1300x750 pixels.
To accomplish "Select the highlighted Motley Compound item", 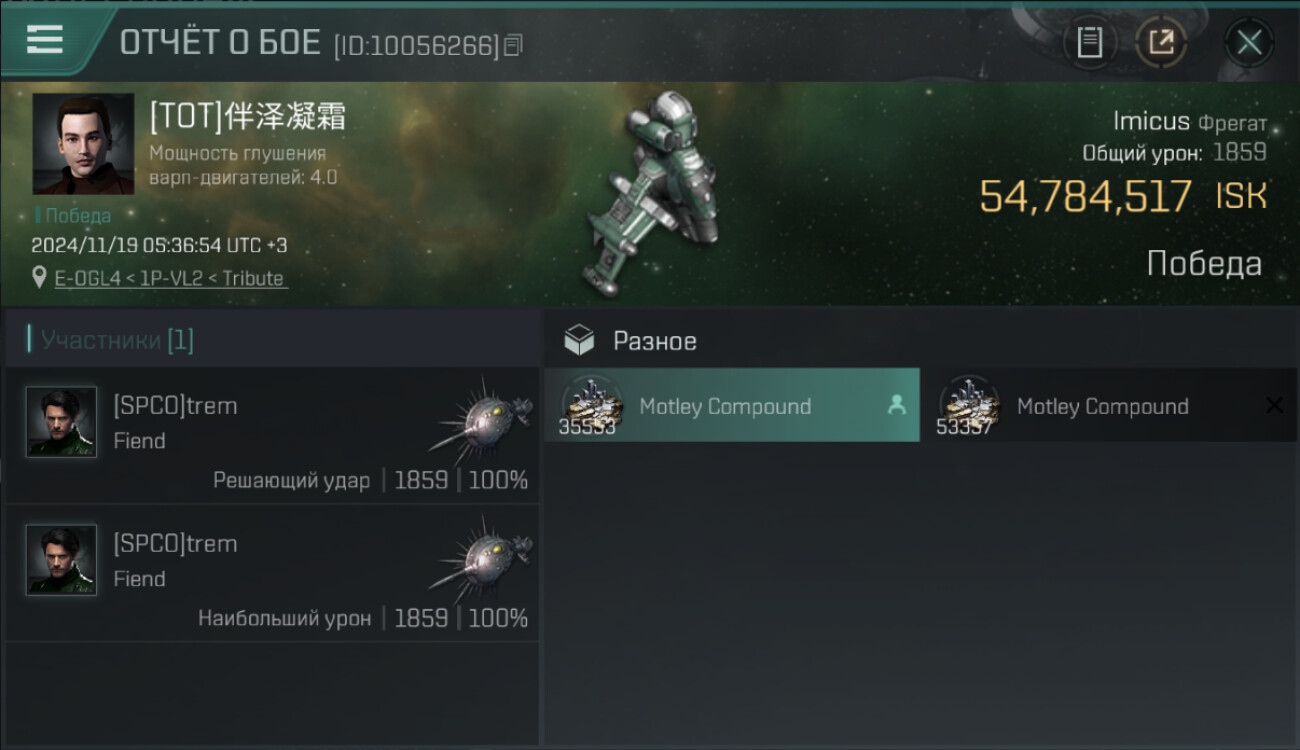I will click(732, 405).
